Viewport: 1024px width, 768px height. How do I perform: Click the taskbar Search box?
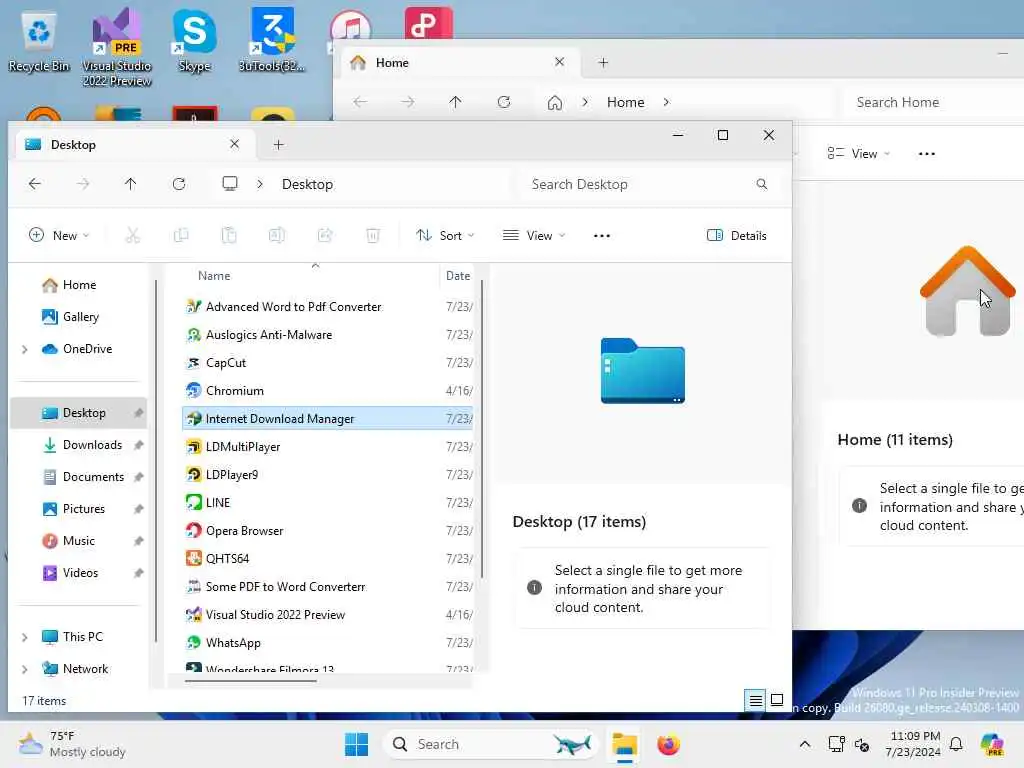(x=491, y=744)
